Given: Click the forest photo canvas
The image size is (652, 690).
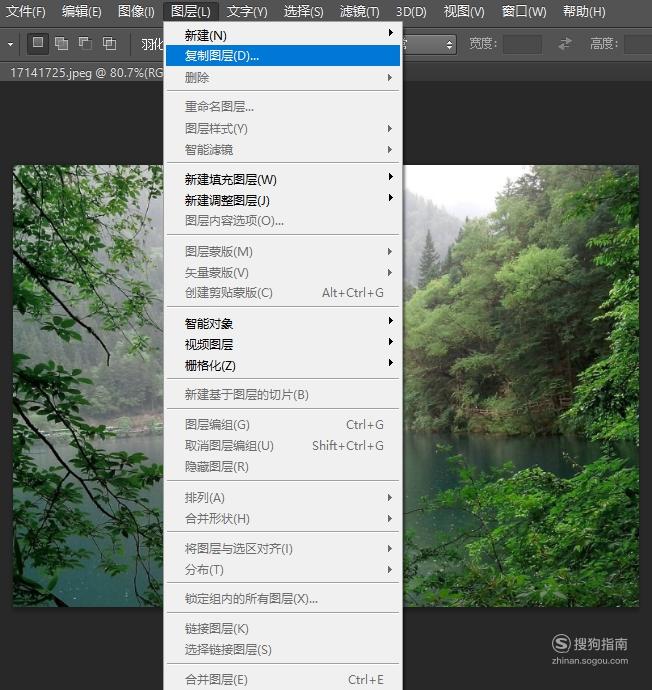Looking at the screenshot, I should click(521, 386).
